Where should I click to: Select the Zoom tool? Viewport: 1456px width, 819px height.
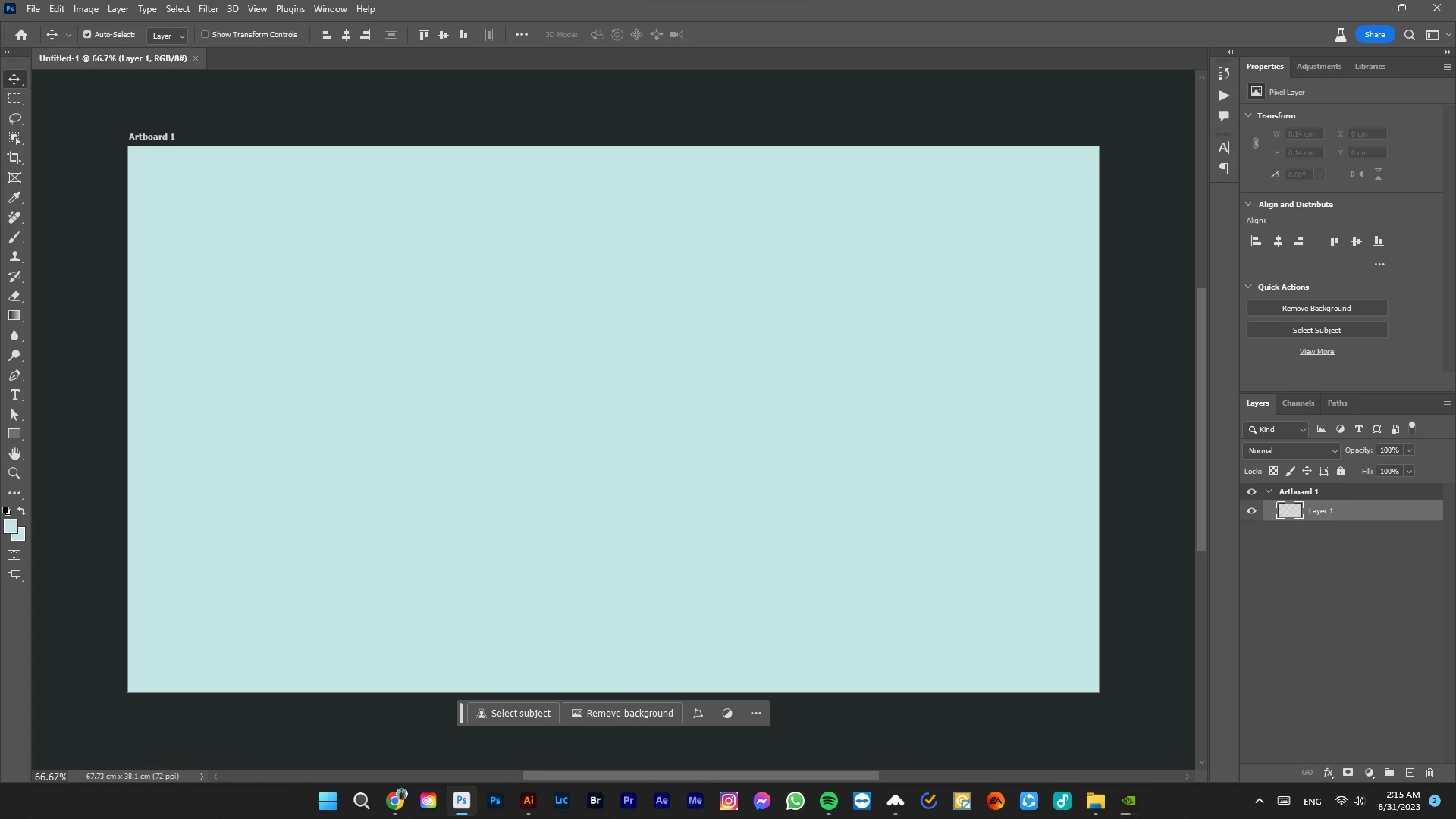click(14, 473)
